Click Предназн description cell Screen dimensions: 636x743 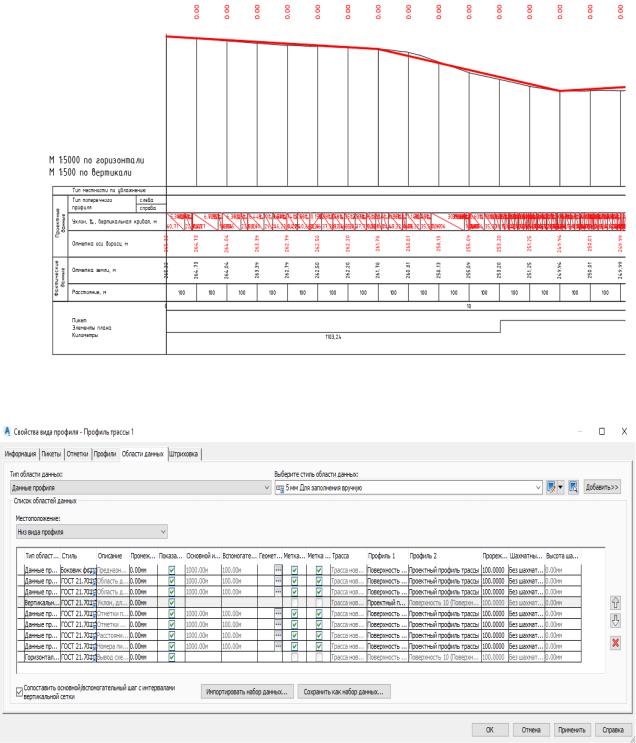pyautogui.click(x=112, y=570)
